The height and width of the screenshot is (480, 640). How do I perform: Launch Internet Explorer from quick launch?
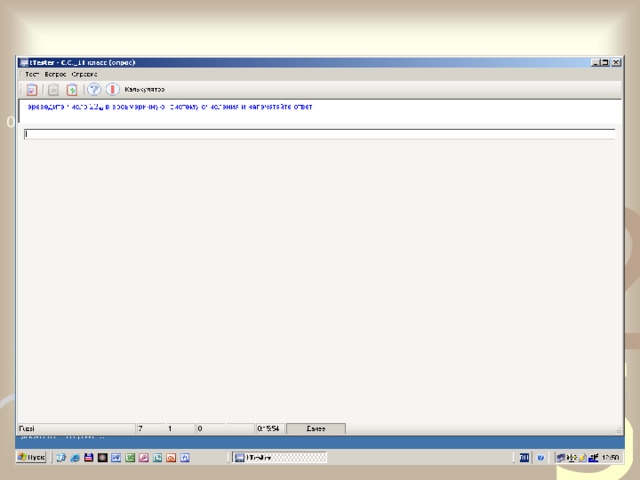[x=75, y=458]
